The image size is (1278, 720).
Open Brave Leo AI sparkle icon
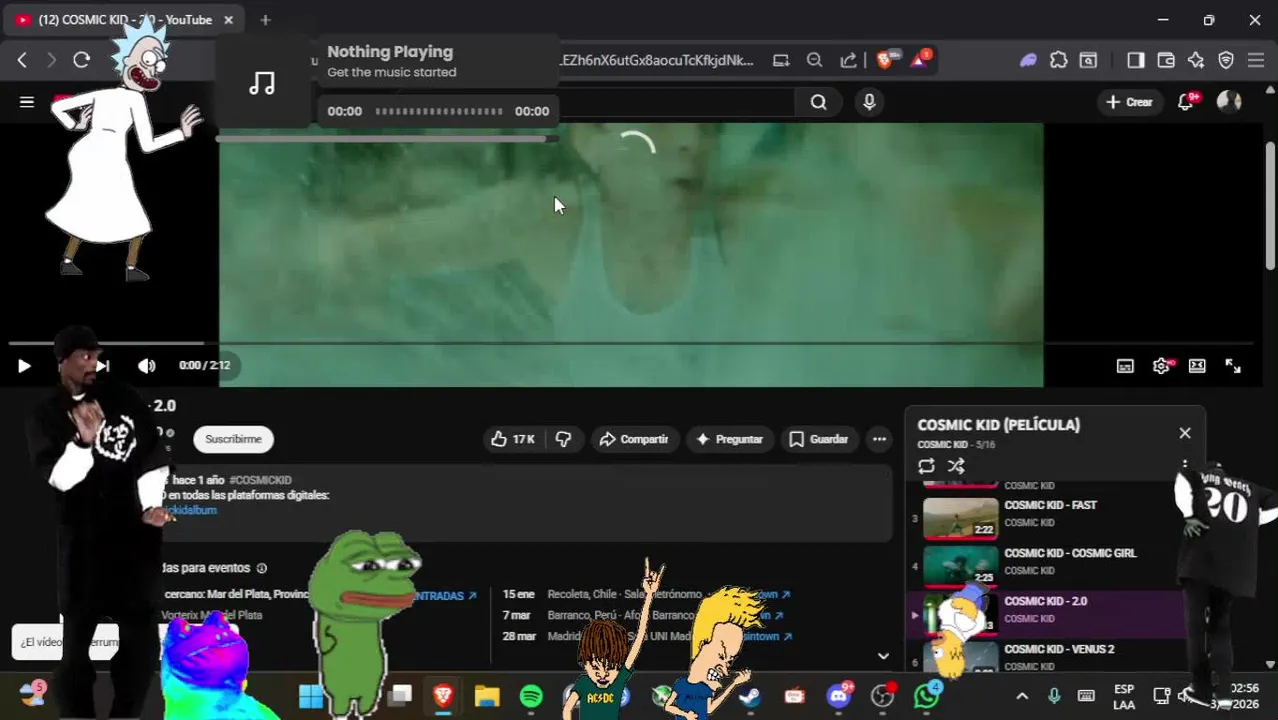click(x=1196, y=60)
